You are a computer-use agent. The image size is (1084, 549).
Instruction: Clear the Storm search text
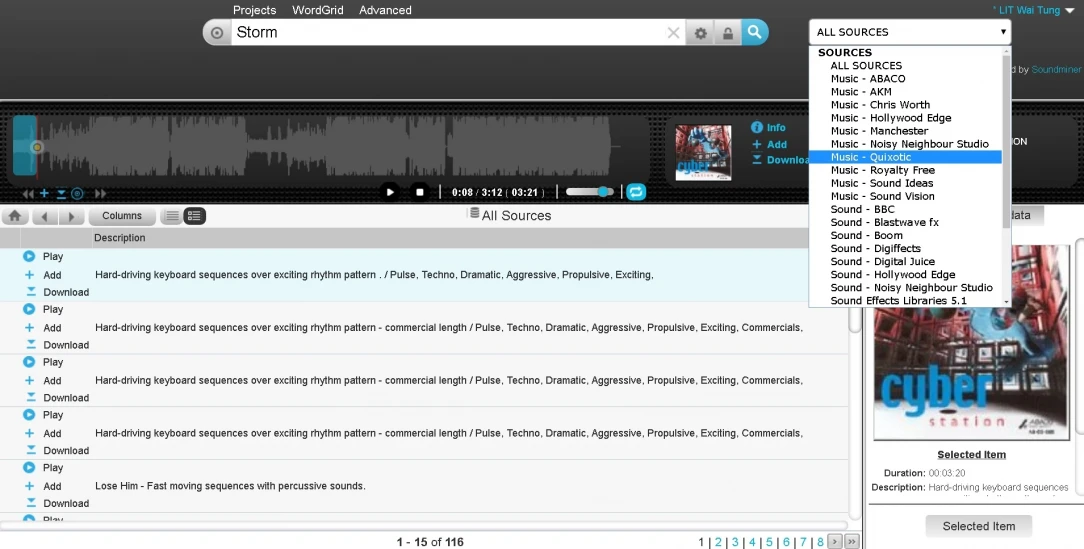673,33
